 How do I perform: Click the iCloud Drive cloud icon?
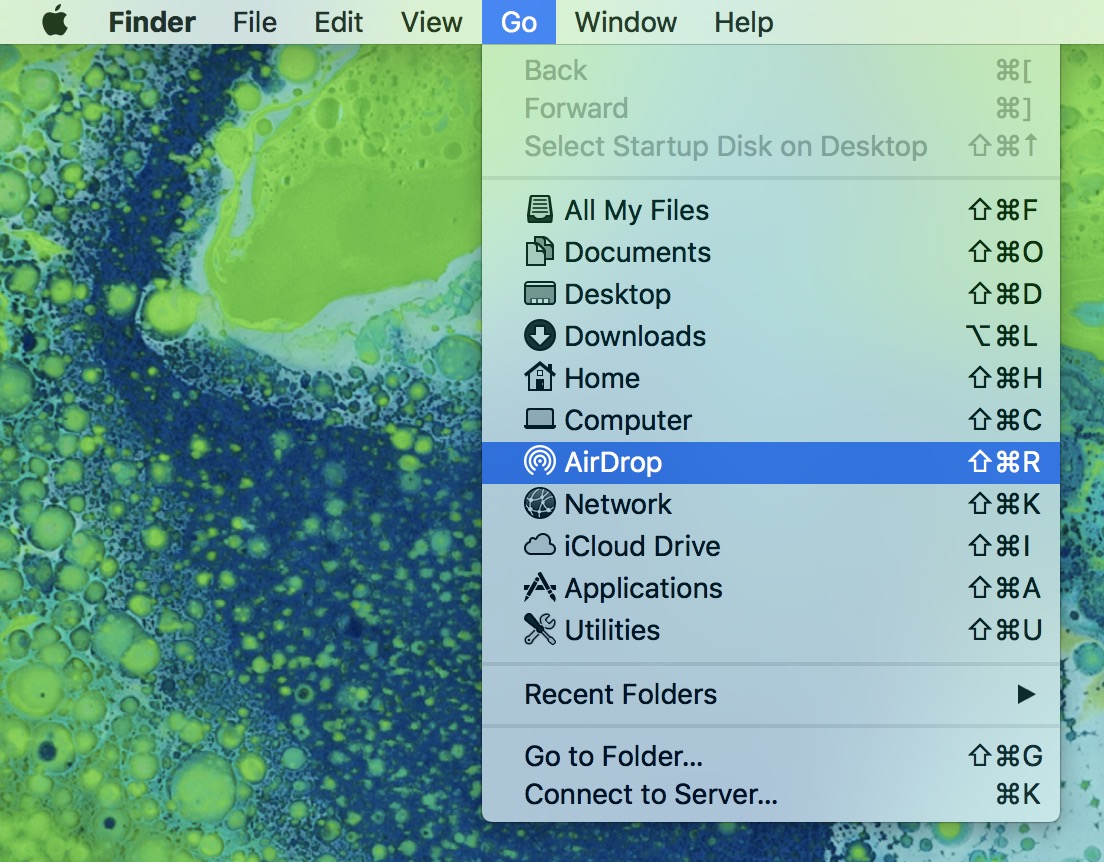click(539, 546)
